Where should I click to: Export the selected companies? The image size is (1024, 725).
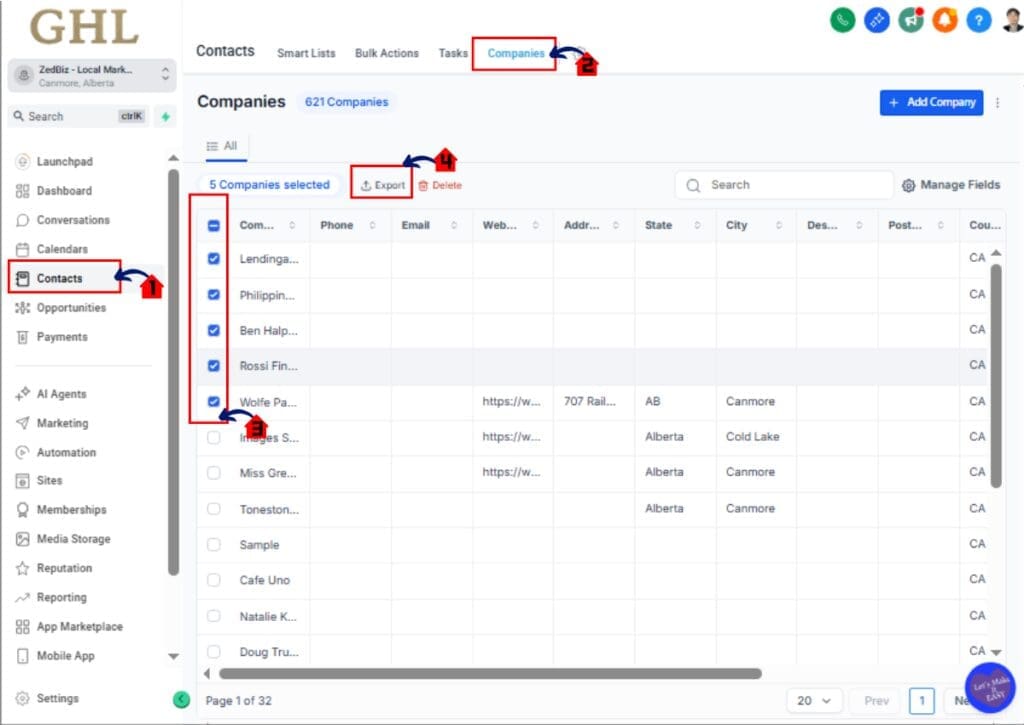coord(381,184)
